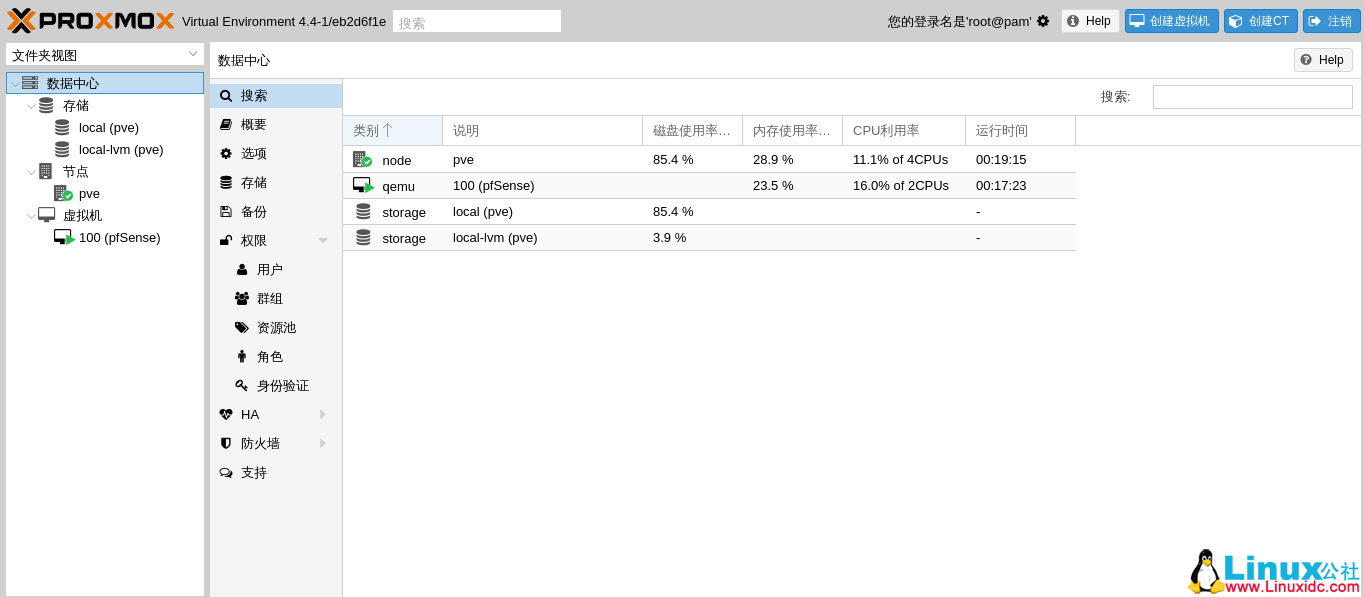The width and height of the screenshot is (1364, 597).
Task: Select the 群组 groups panel
Action: pos(271,298)
